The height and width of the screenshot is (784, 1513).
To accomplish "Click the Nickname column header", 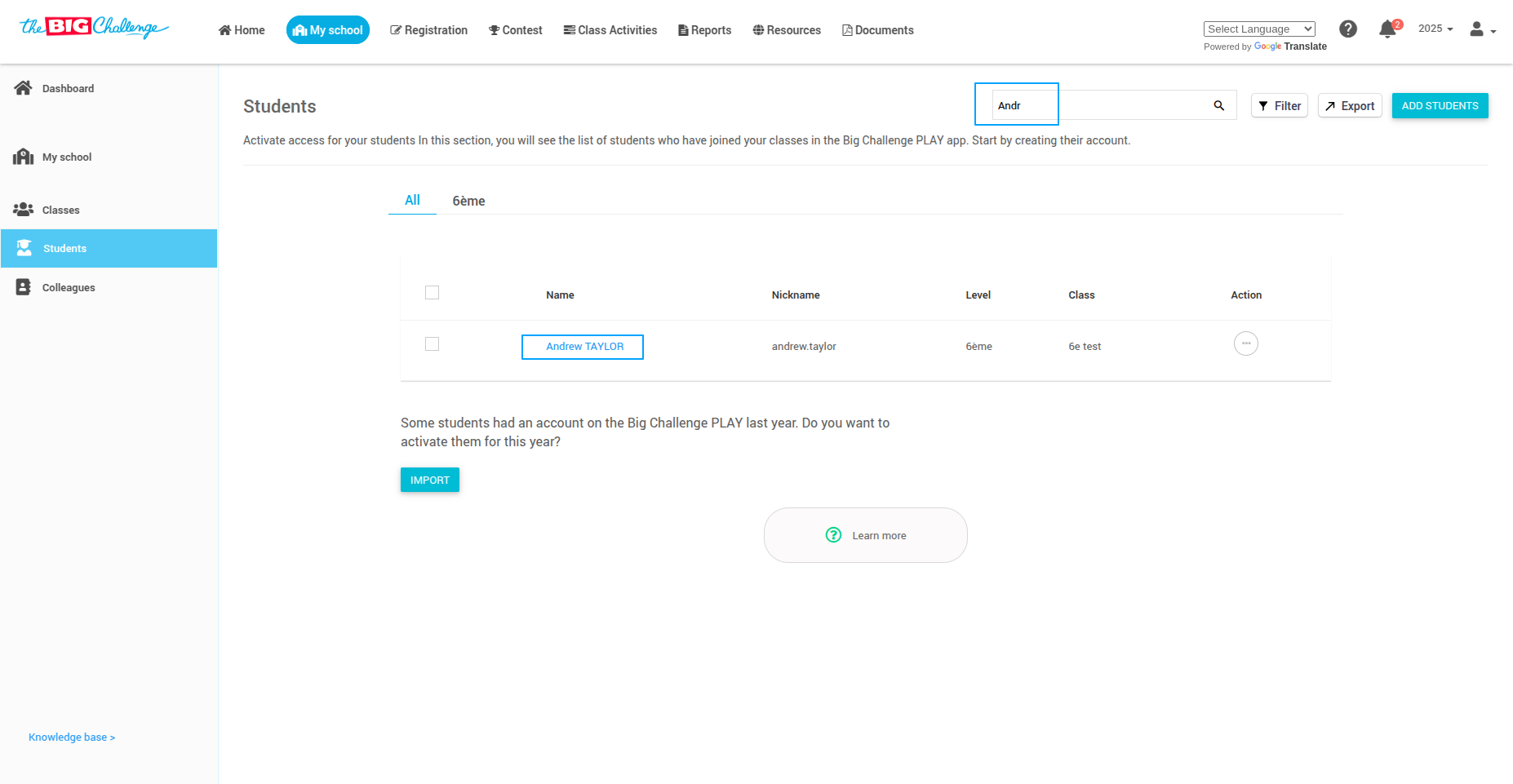I will (796, 295).
